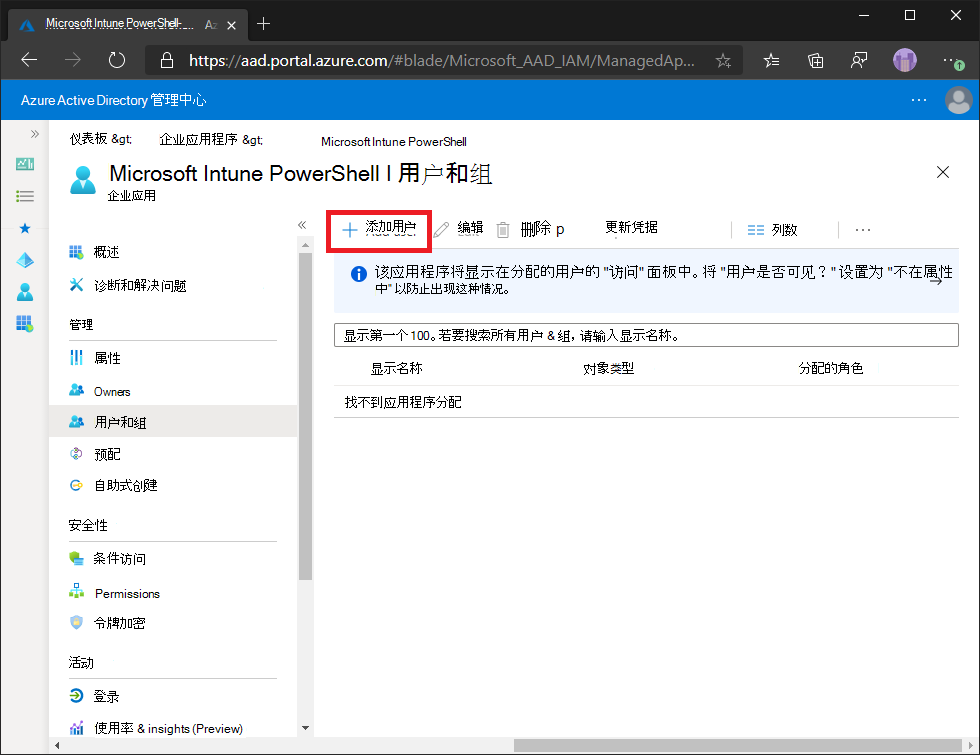Close the Microsoft Intune PowerShell blade
The image size is (980, 755).
click(942, 172)
